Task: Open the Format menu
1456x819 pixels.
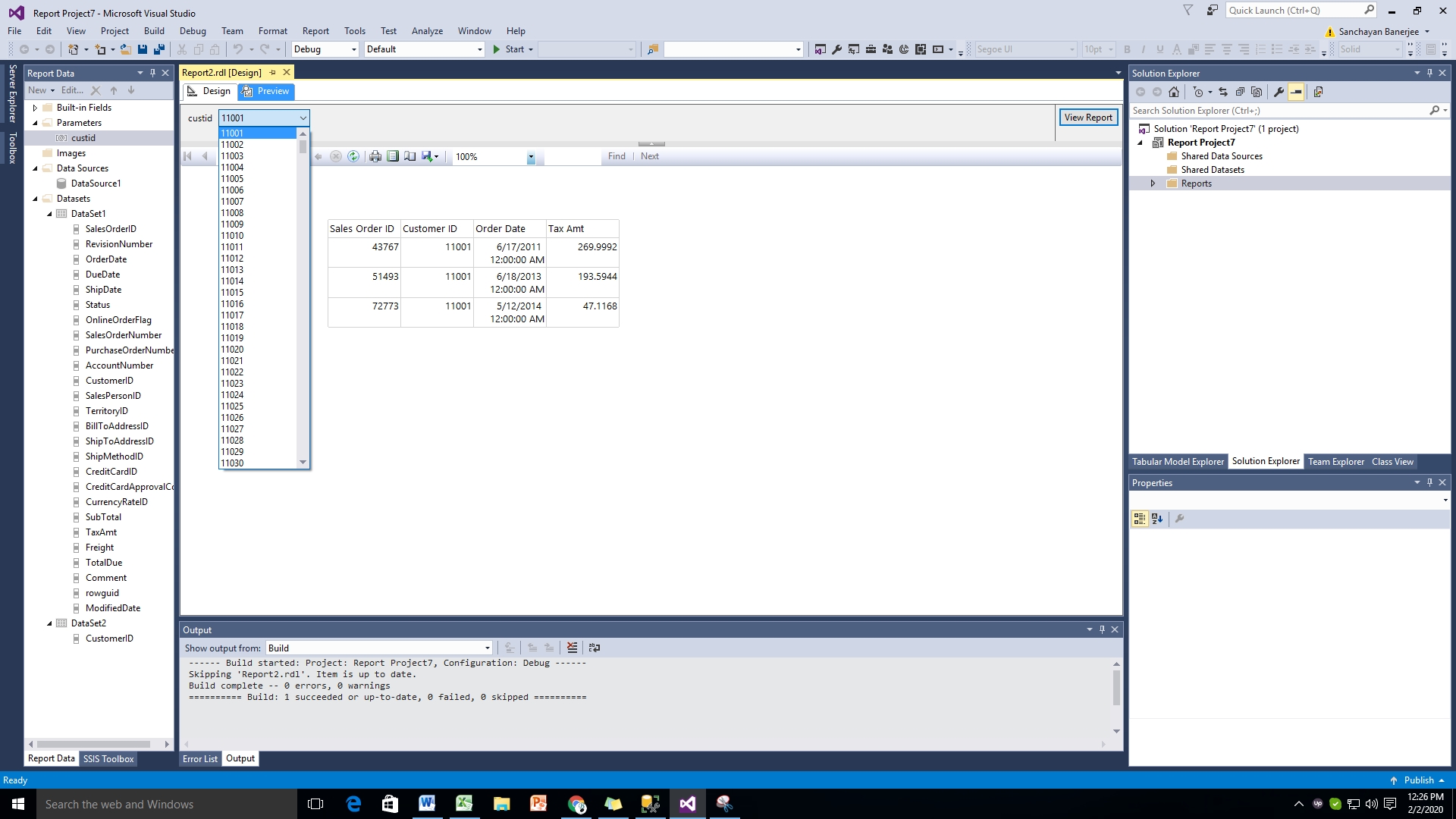Action: point(272,31)
